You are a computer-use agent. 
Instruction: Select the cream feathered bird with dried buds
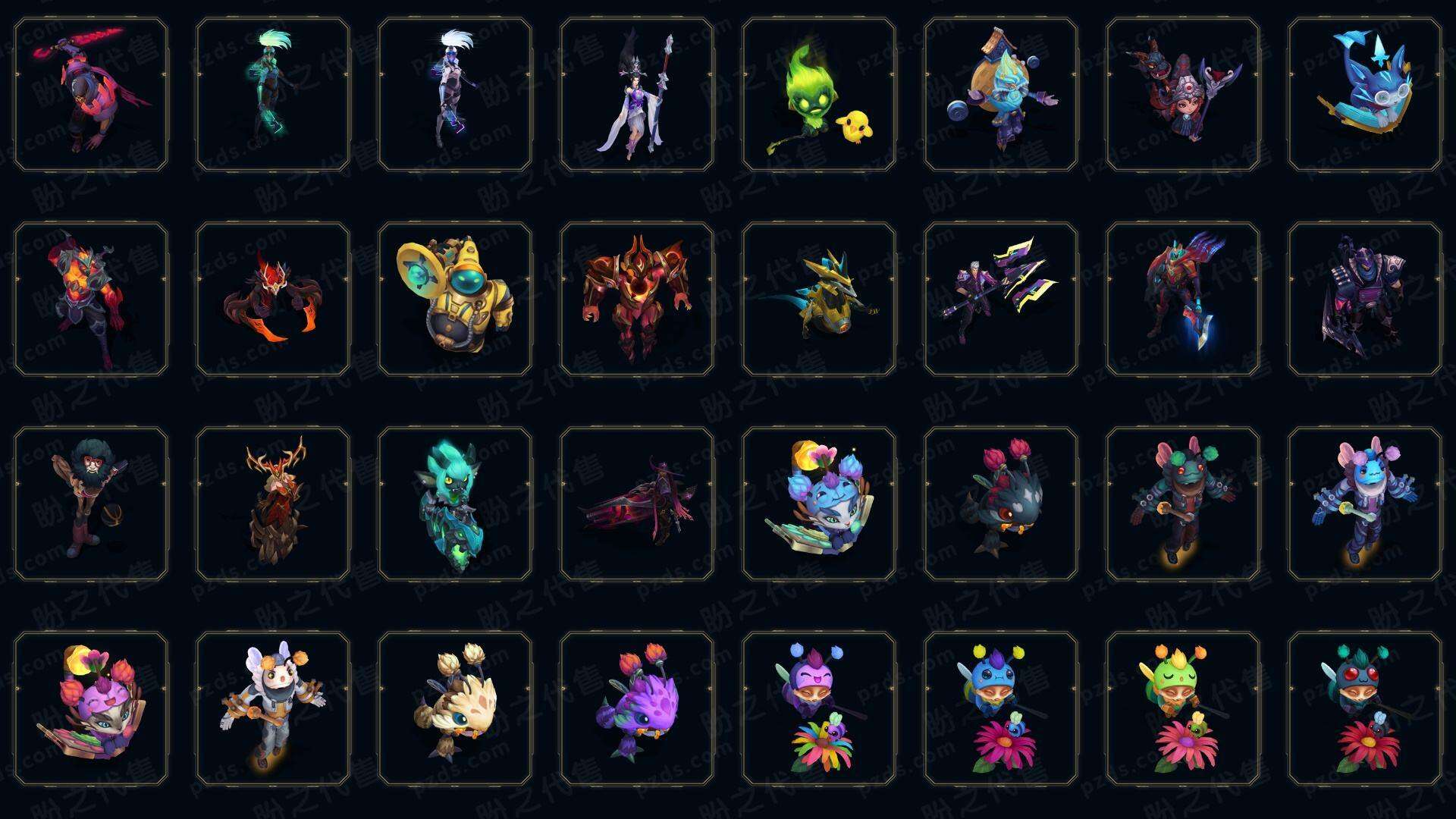pyautogui.click(x=455, y=708)
